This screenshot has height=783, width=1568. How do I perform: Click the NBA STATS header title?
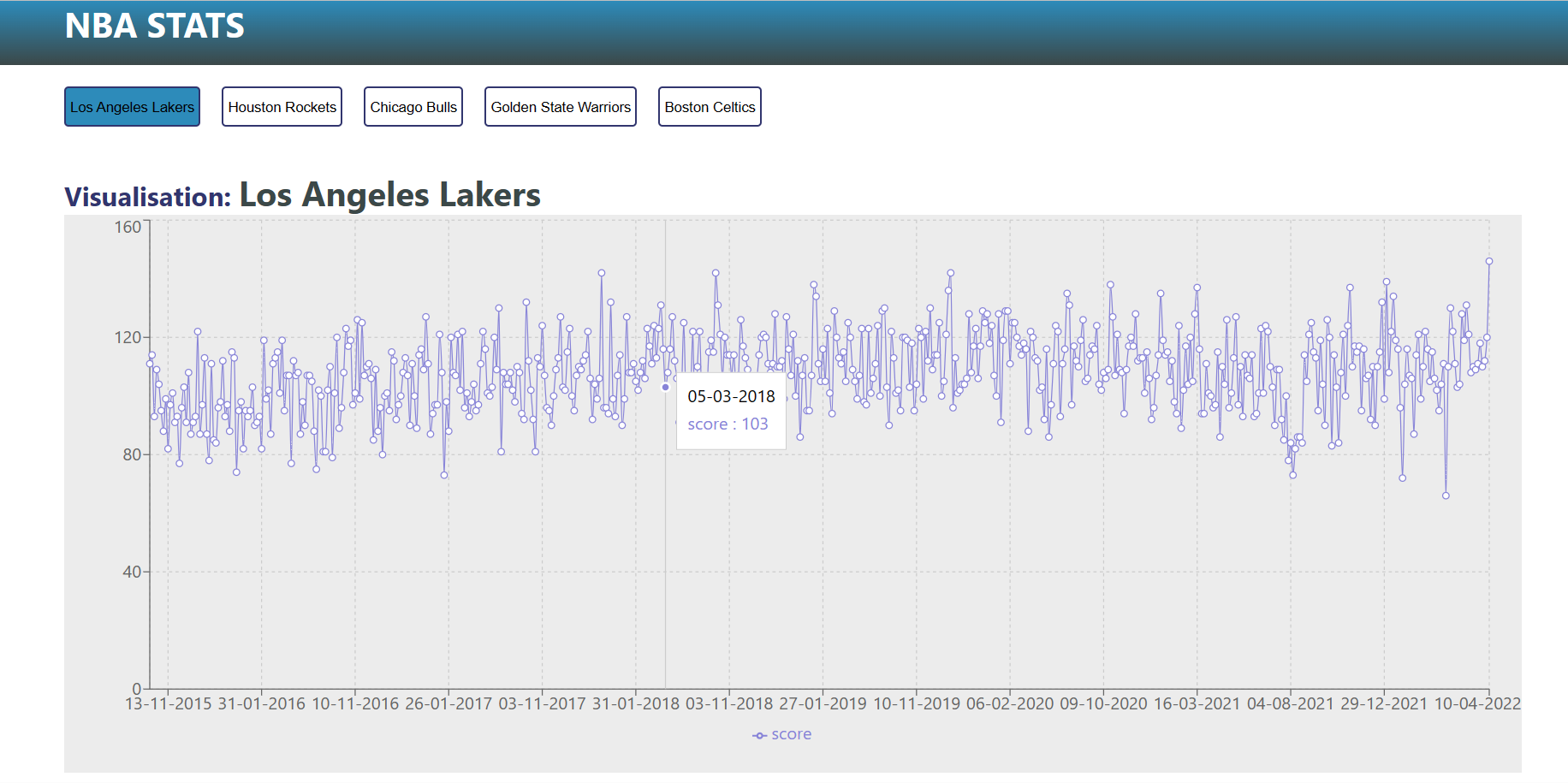coord(155,26)
